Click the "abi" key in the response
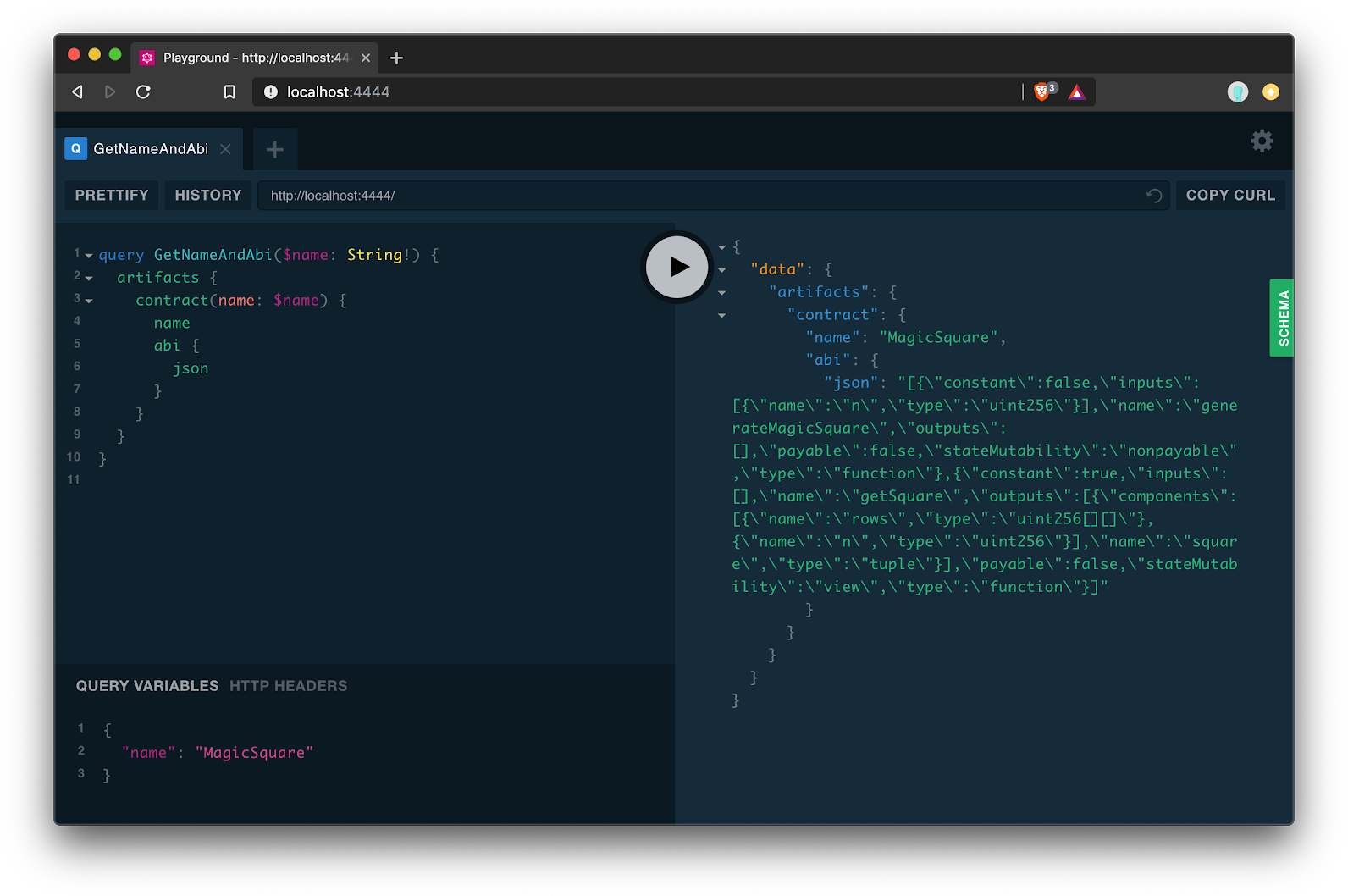 (827, 360)
